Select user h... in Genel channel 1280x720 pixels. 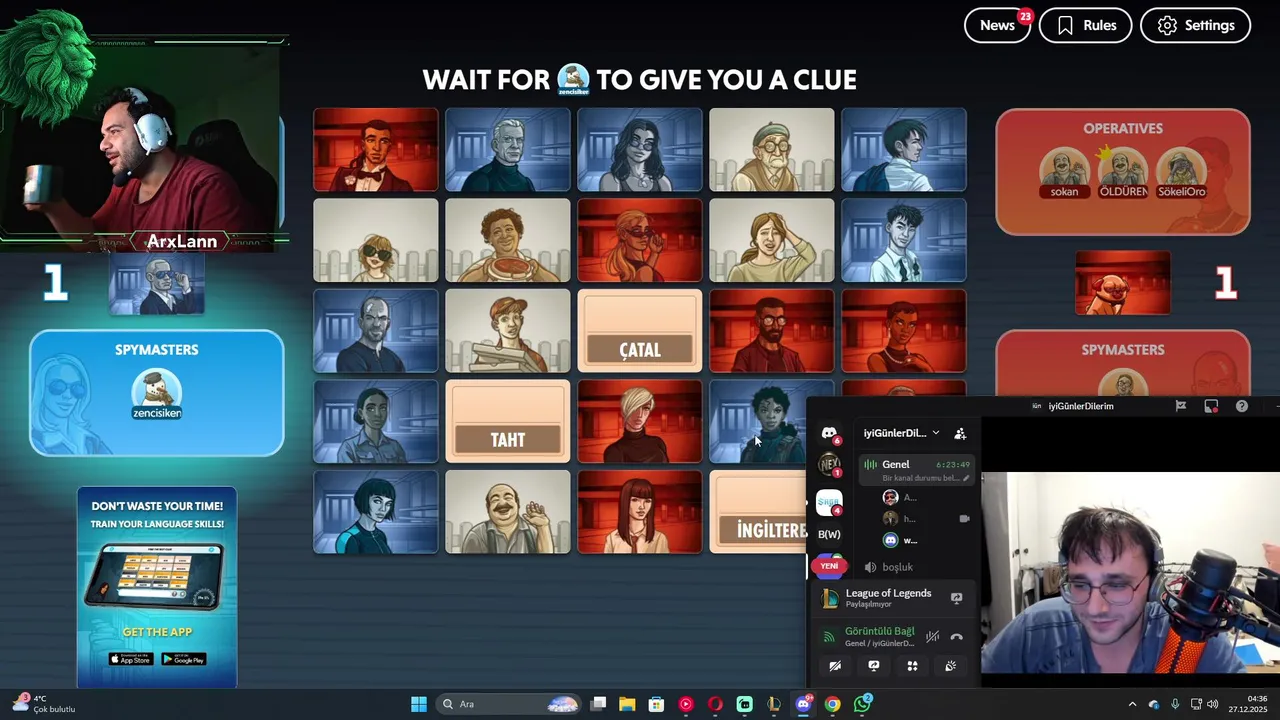coord(900,519)
